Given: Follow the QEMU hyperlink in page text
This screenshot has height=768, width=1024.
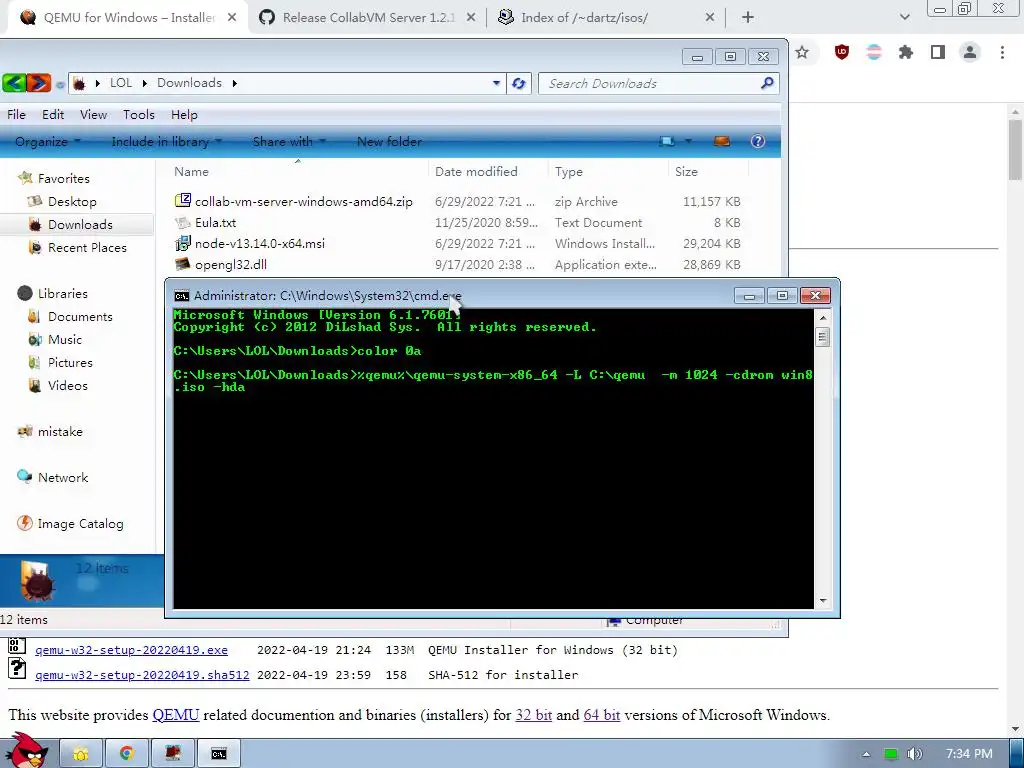Looking at the screenshot, I should [x=176, y=715].
